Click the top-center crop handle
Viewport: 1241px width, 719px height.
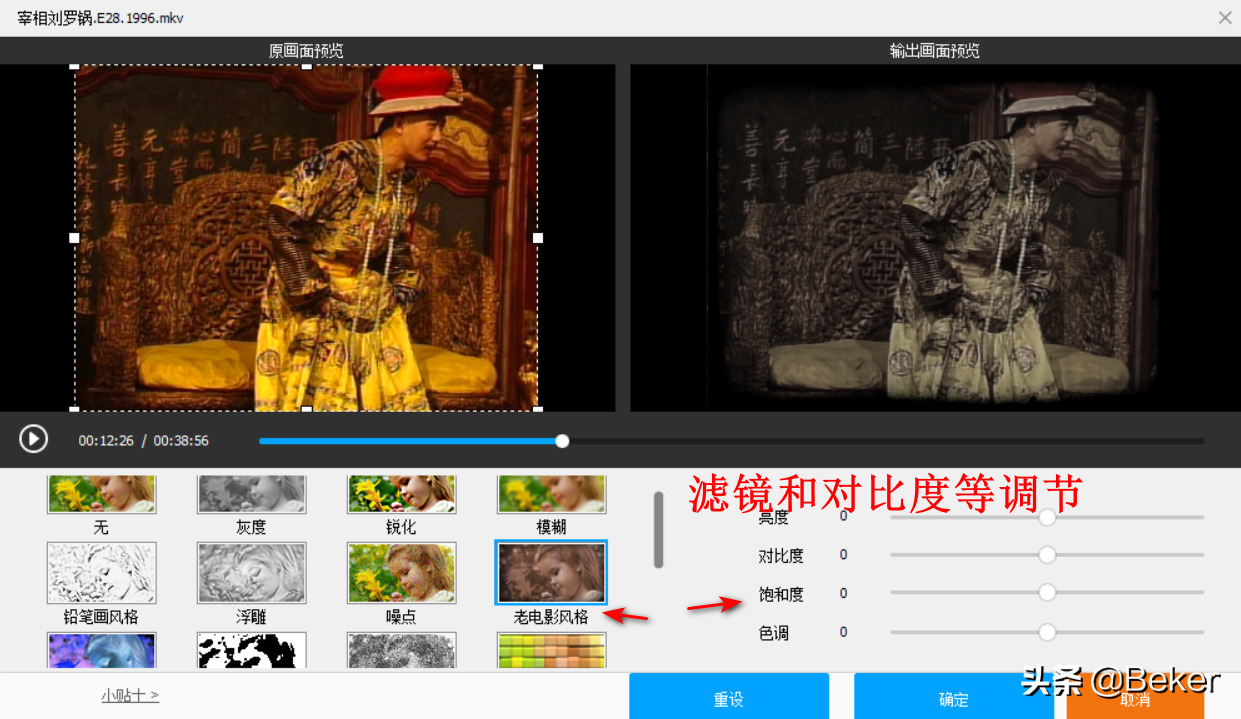(307, 65)
